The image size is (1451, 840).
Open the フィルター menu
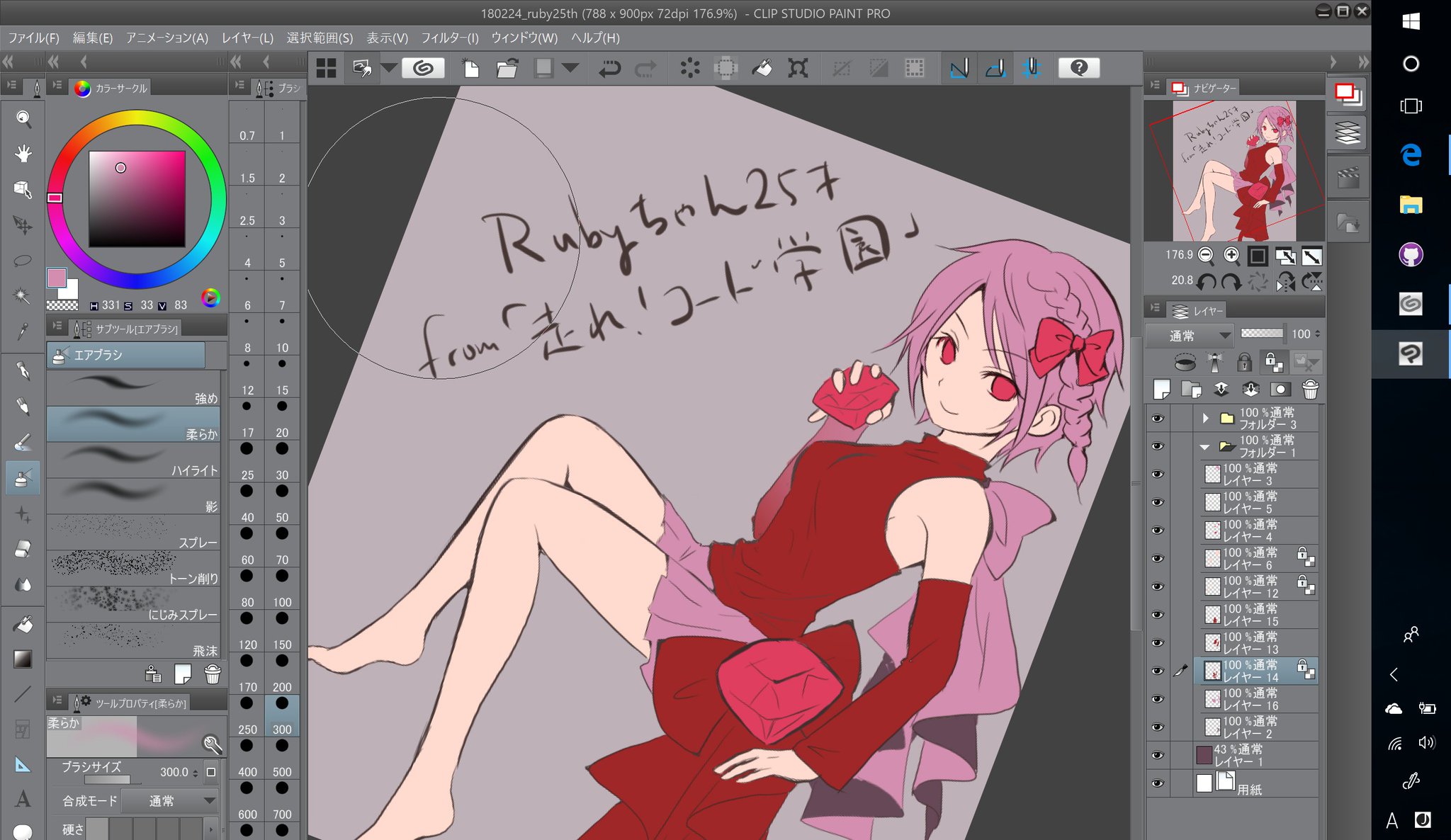[x=448, y=38]
